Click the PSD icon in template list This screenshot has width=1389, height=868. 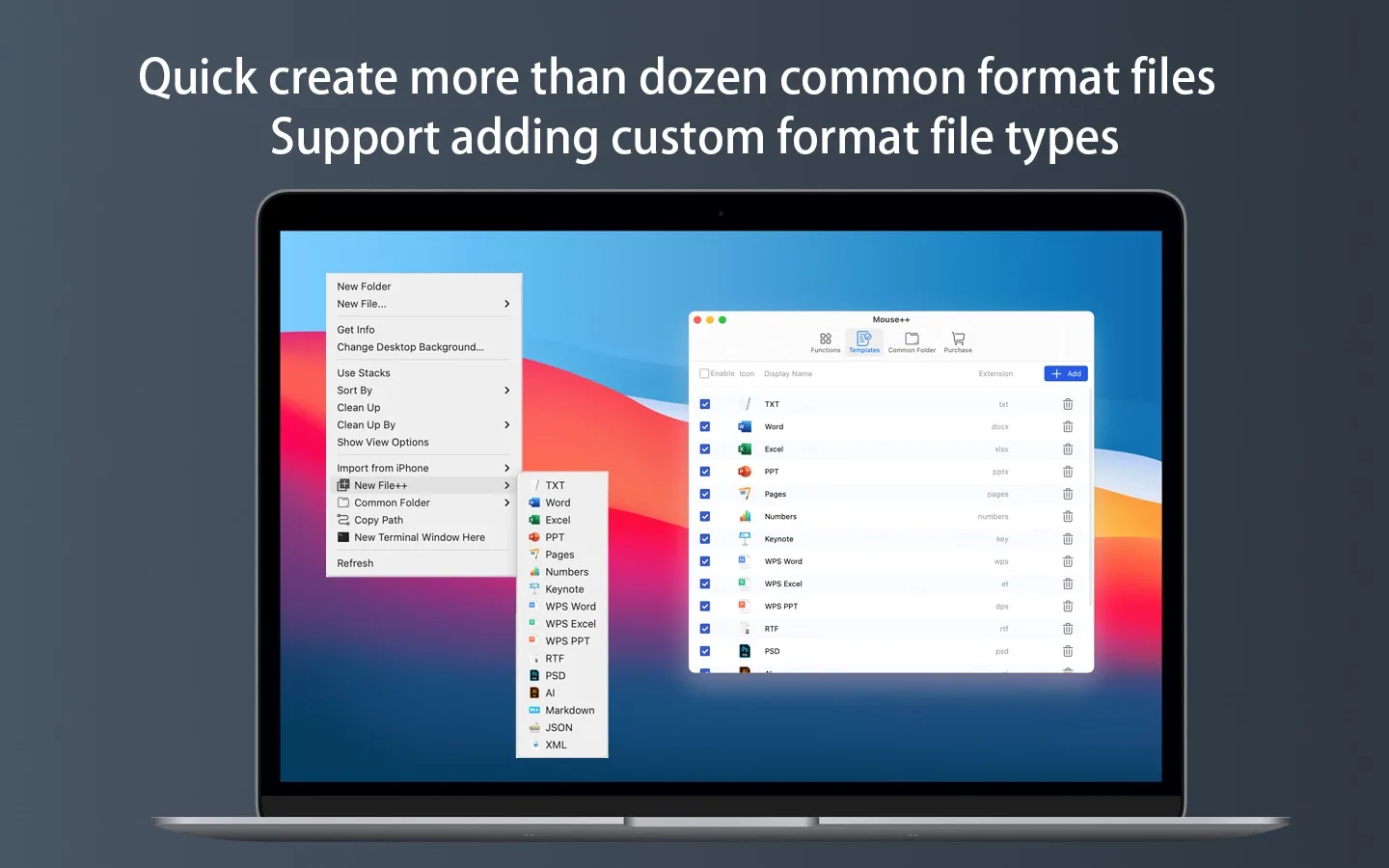[x=745, y=651]
